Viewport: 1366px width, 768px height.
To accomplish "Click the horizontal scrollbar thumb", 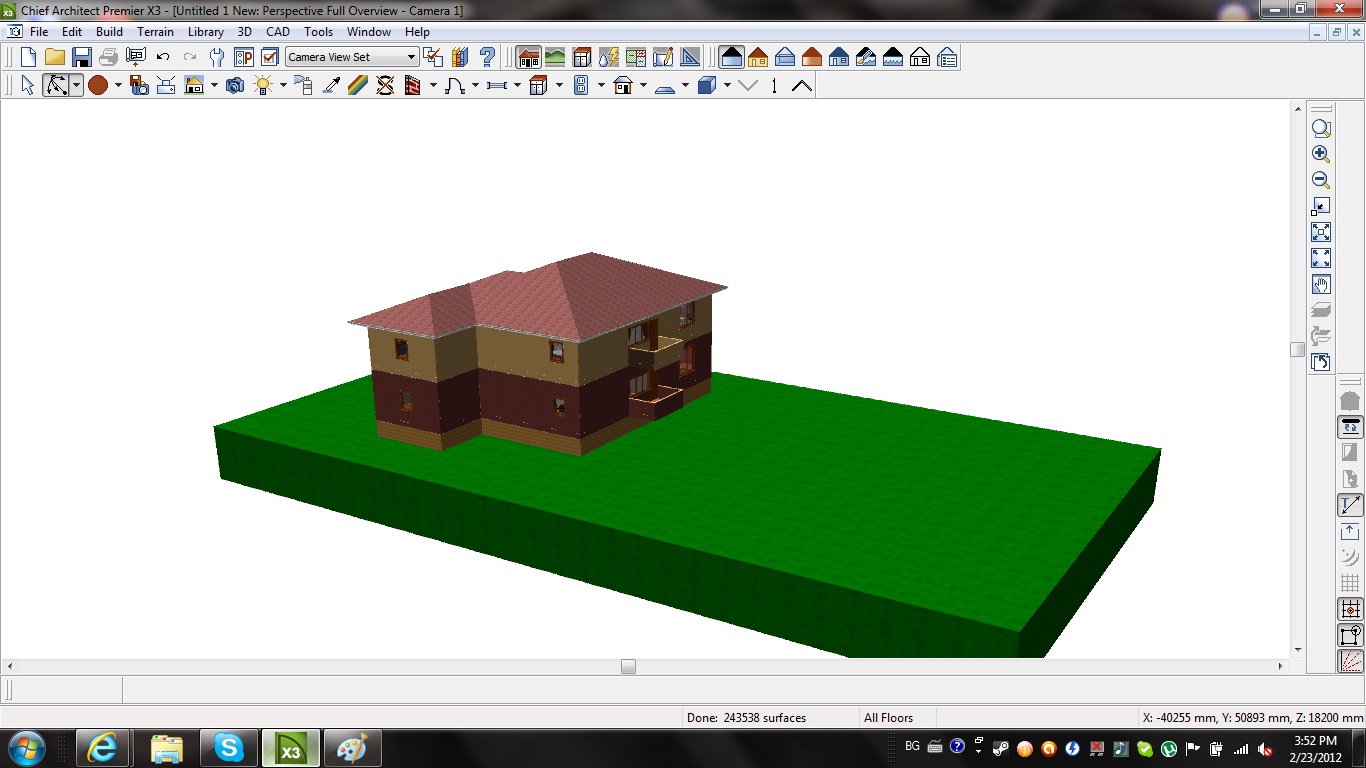I will point(628,666).
